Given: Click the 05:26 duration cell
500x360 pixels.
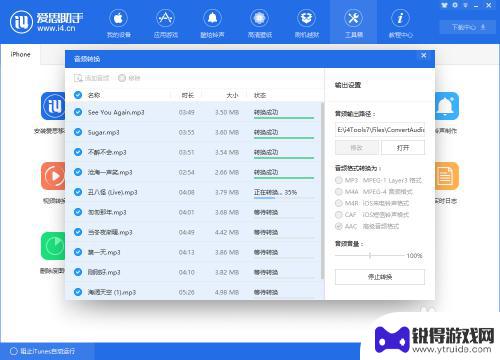Looking at the screenshot, I should click(x=186, y=292).
